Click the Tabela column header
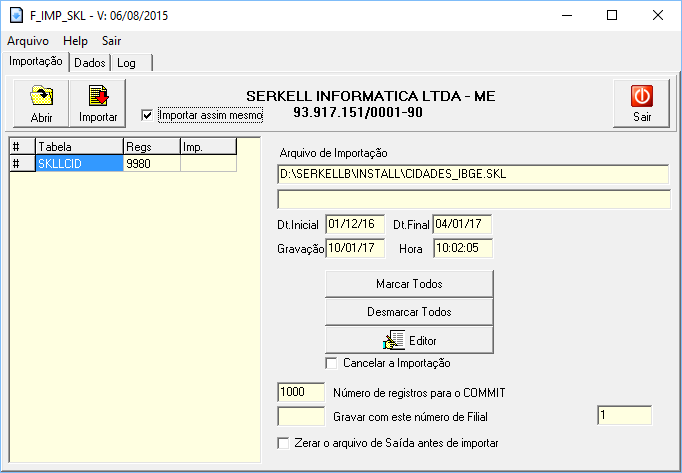The width and height of the screenshot is (682, 473). click(80, 147)
